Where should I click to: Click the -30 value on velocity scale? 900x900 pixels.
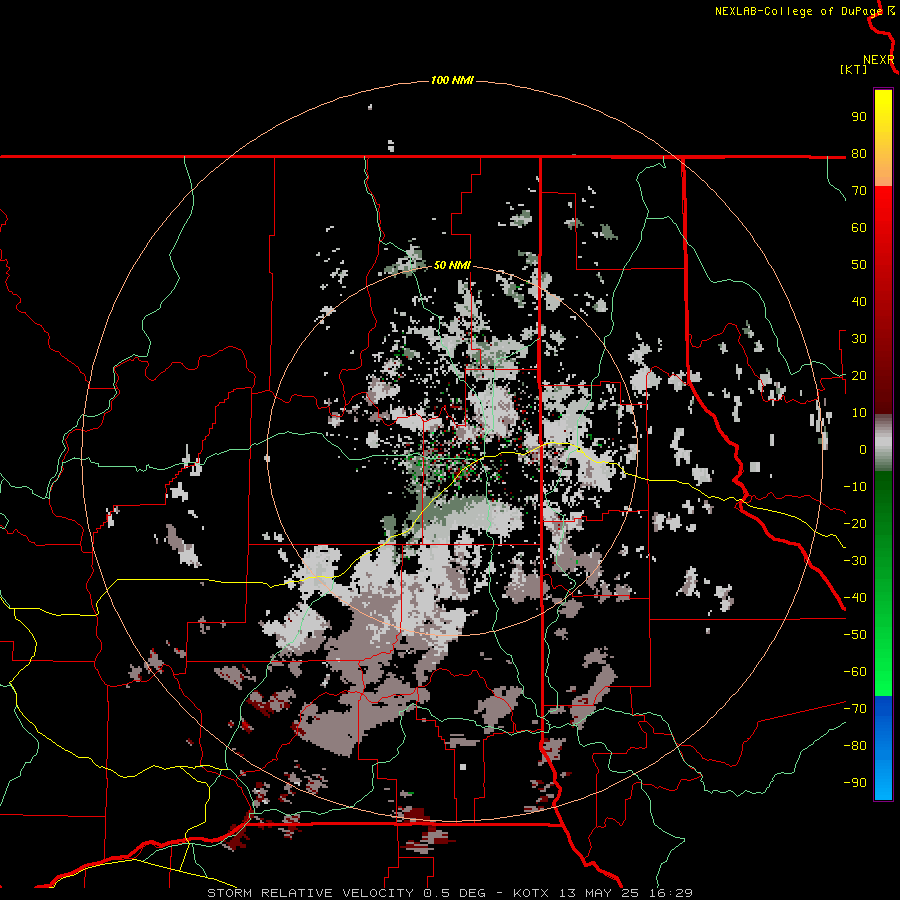point(855,561)
